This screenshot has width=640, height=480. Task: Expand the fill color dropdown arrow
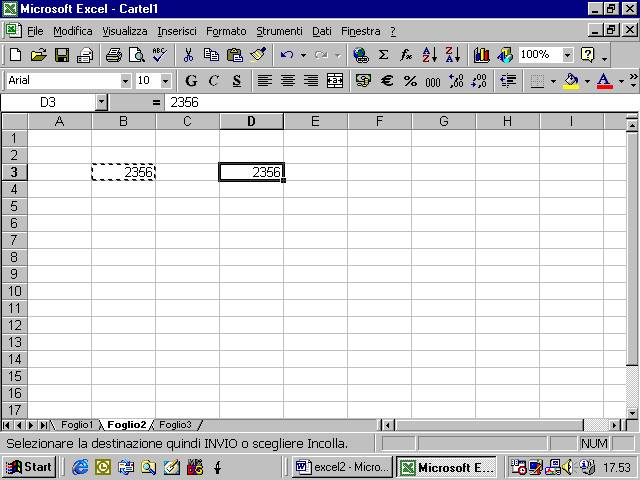587,81
